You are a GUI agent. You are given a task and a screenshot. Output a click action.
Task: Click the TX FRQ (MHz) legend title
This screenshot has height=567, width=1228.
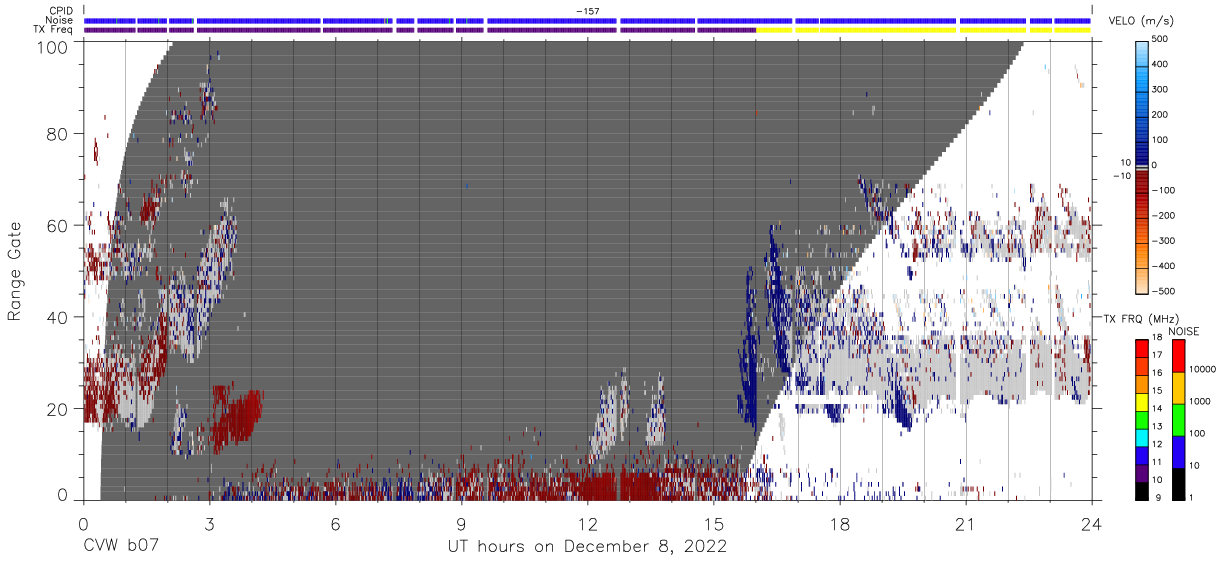[x=1139, y=318]
